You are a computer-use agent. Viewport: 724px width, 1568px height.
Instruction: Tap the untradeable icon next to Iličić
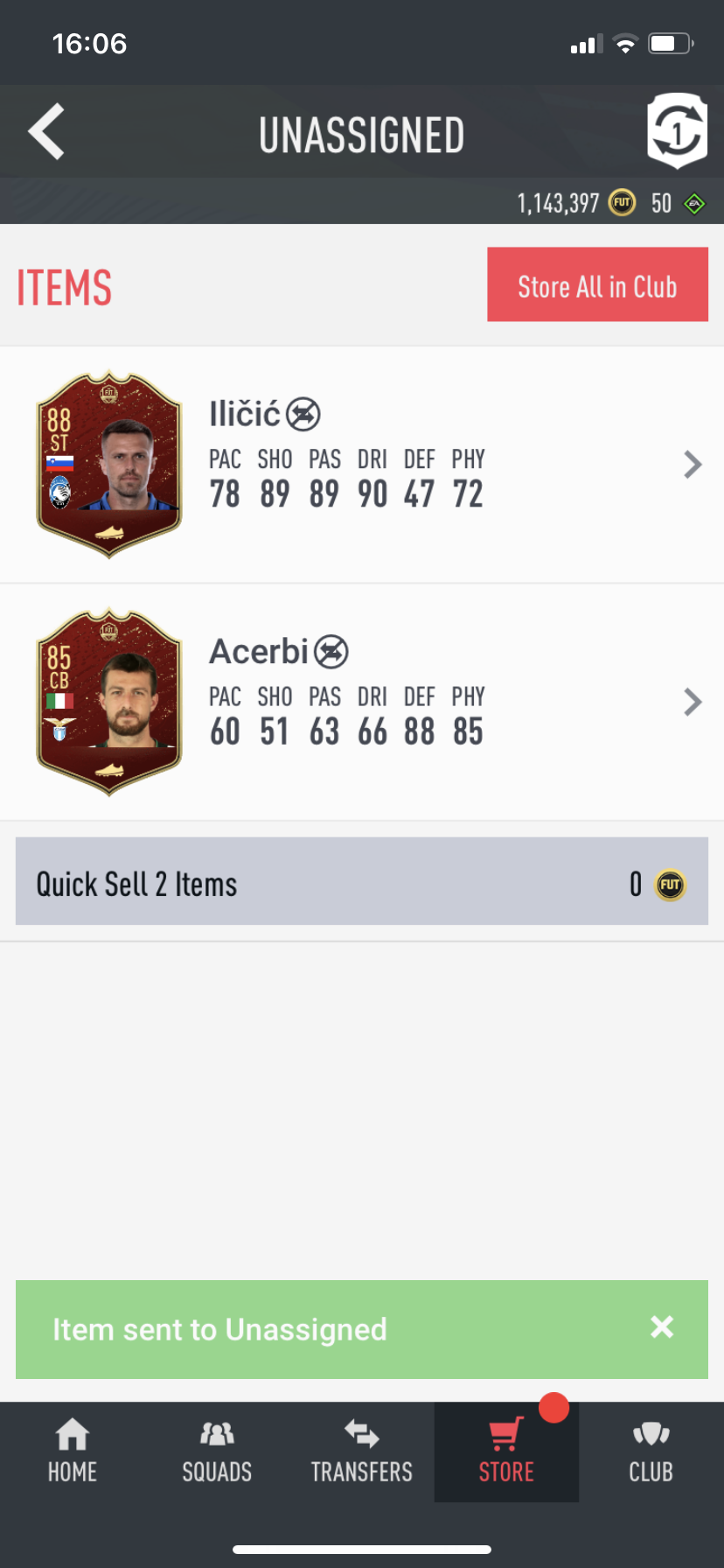303,414
